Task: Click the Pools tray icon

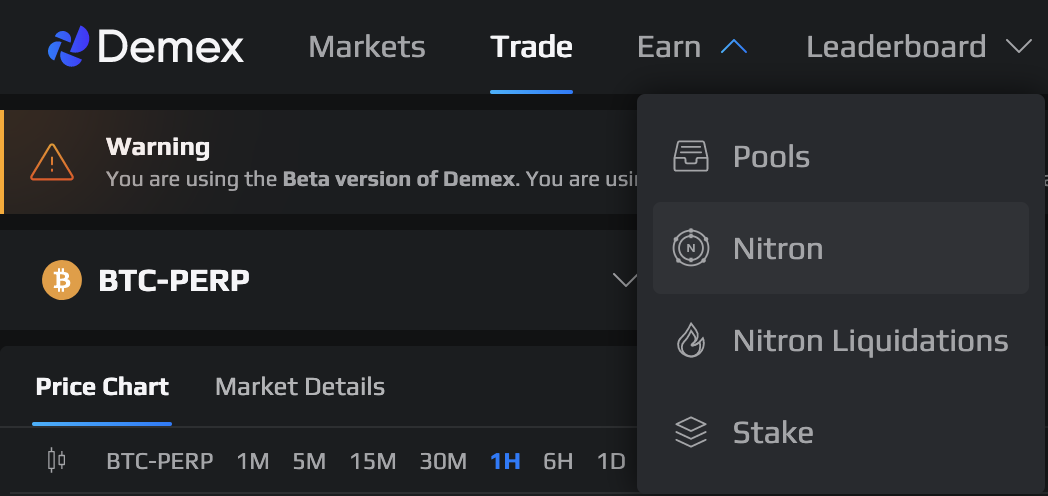Action: click(691, 157)
